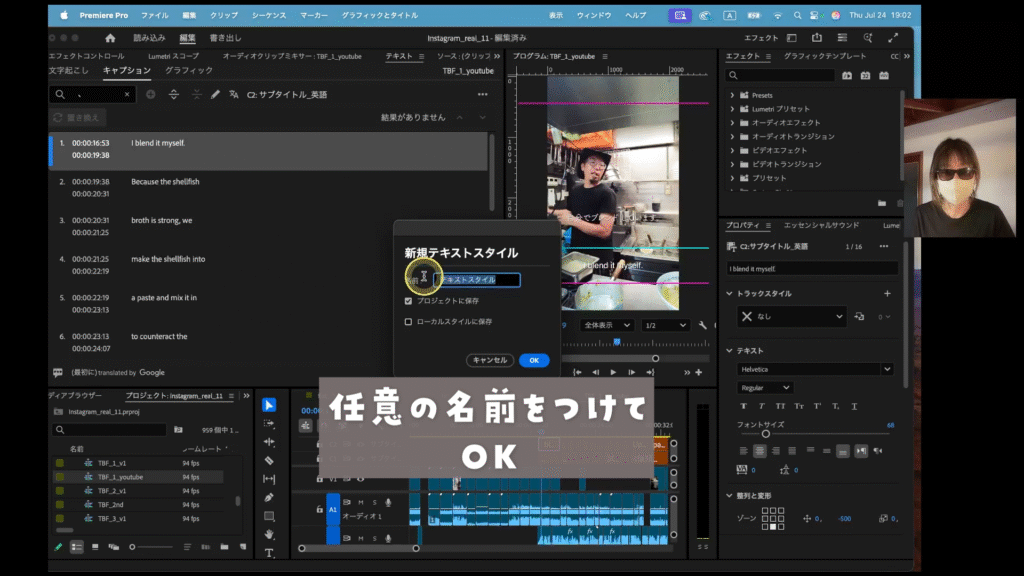Check the プロジェクトに保存 checkbox
Viewport: 1024px width, 576px height.
click(408, 301)
